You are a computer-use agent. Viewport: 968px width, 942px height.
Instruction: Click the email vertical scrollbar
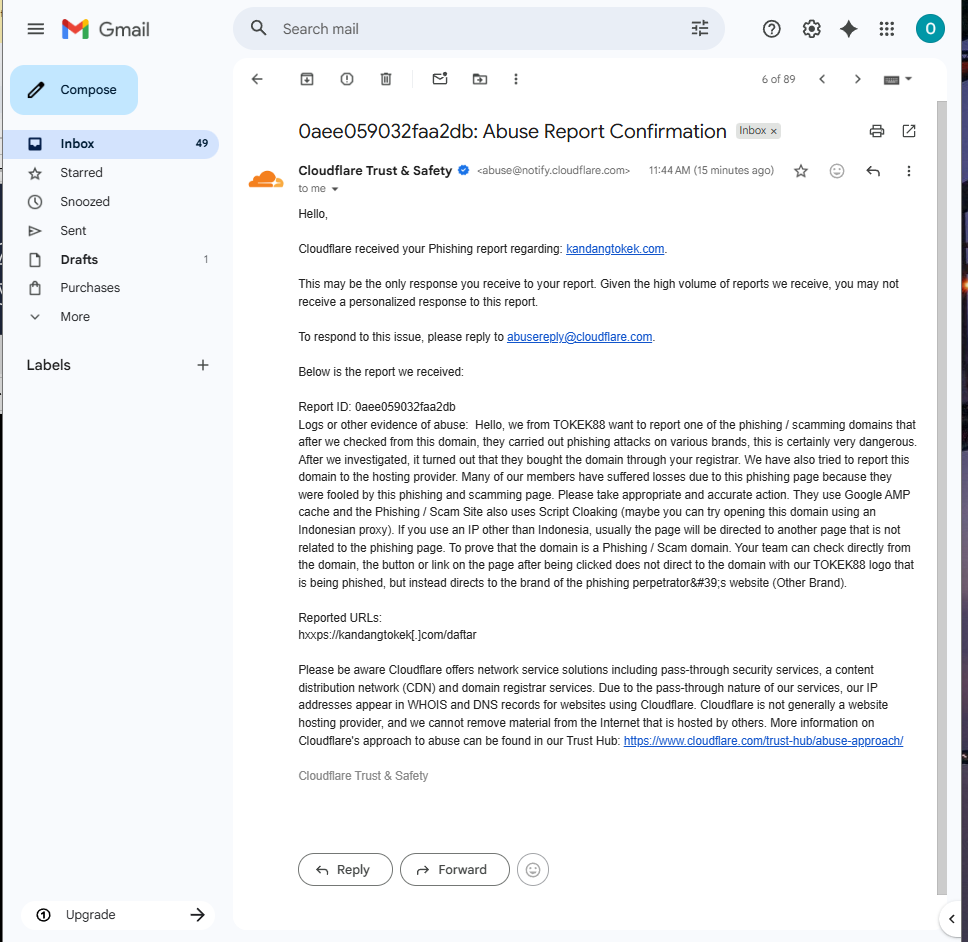(941, 497)
